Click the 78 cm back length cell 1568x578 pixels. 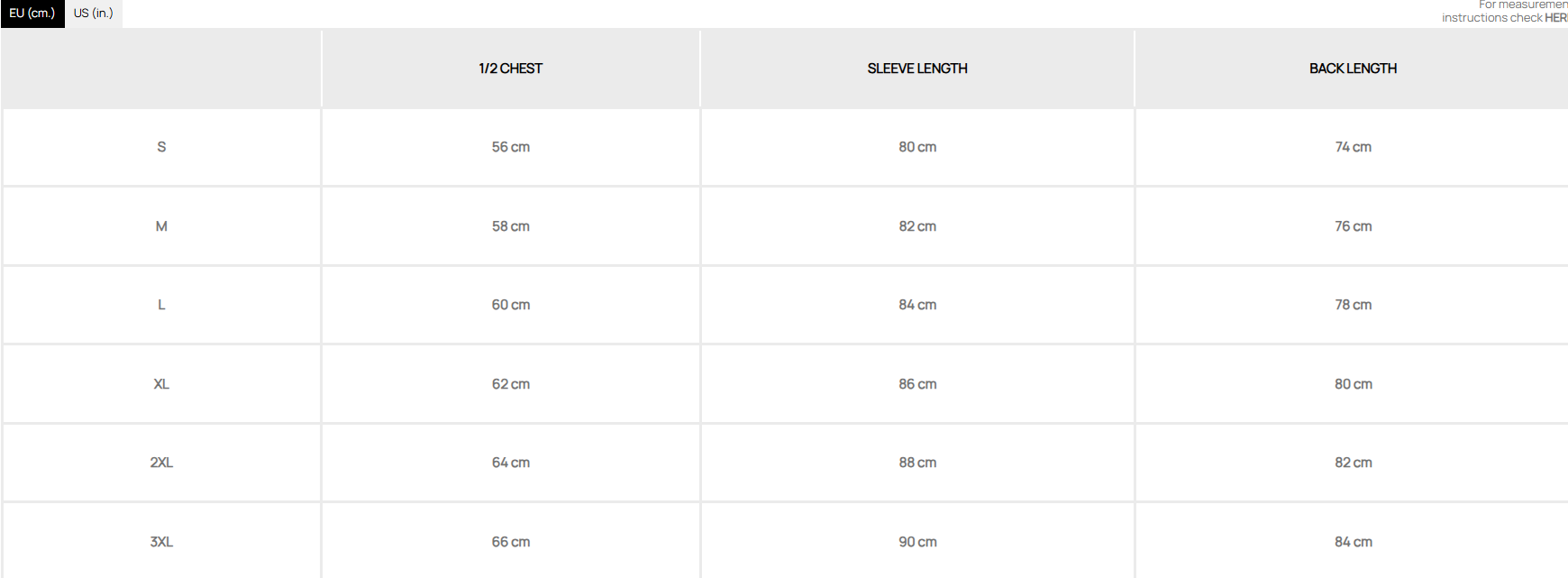(x=1353, y=305)
